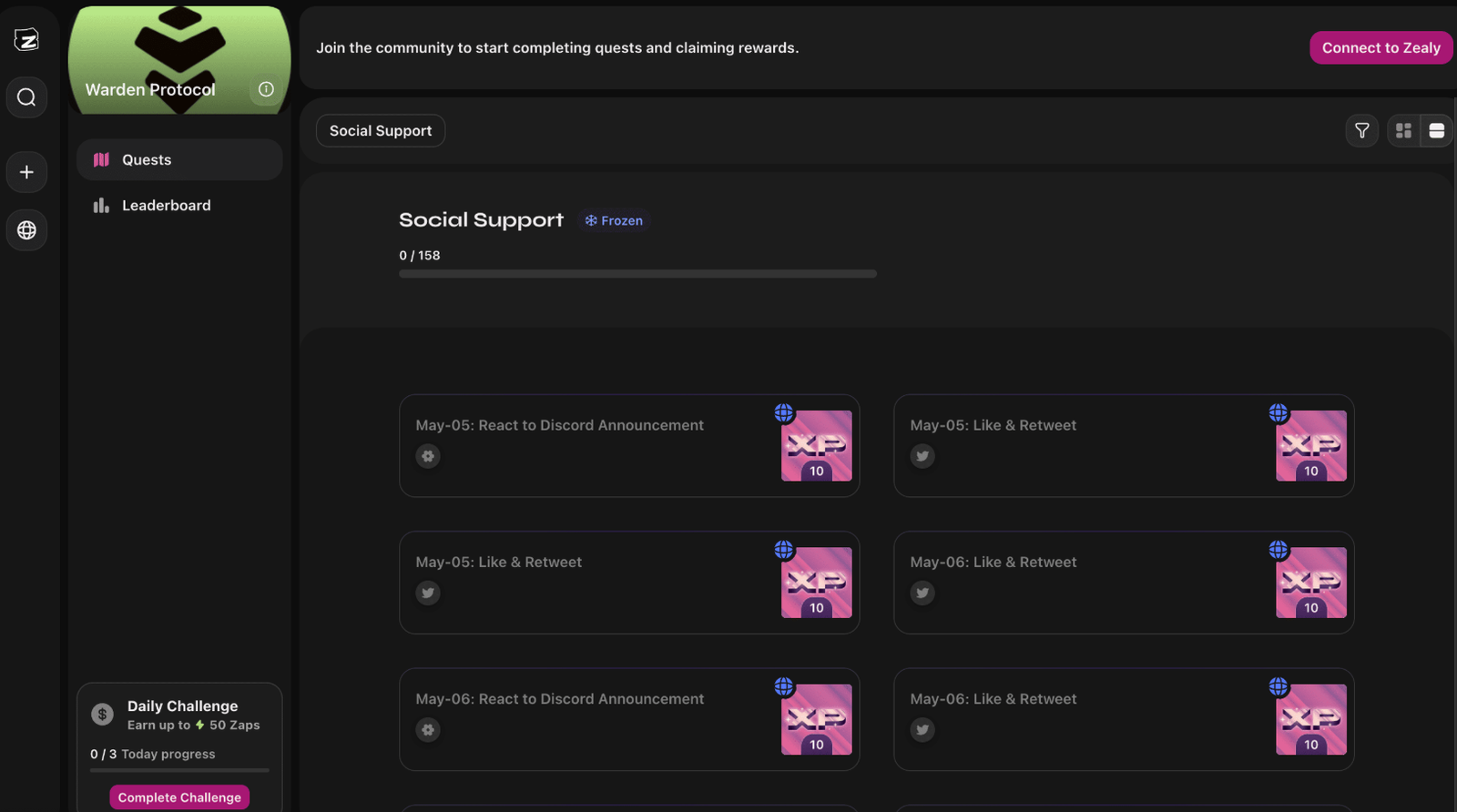Open the quest filter funnel icon
This screenshot has height=812, width=1457.
[1361, 131]
